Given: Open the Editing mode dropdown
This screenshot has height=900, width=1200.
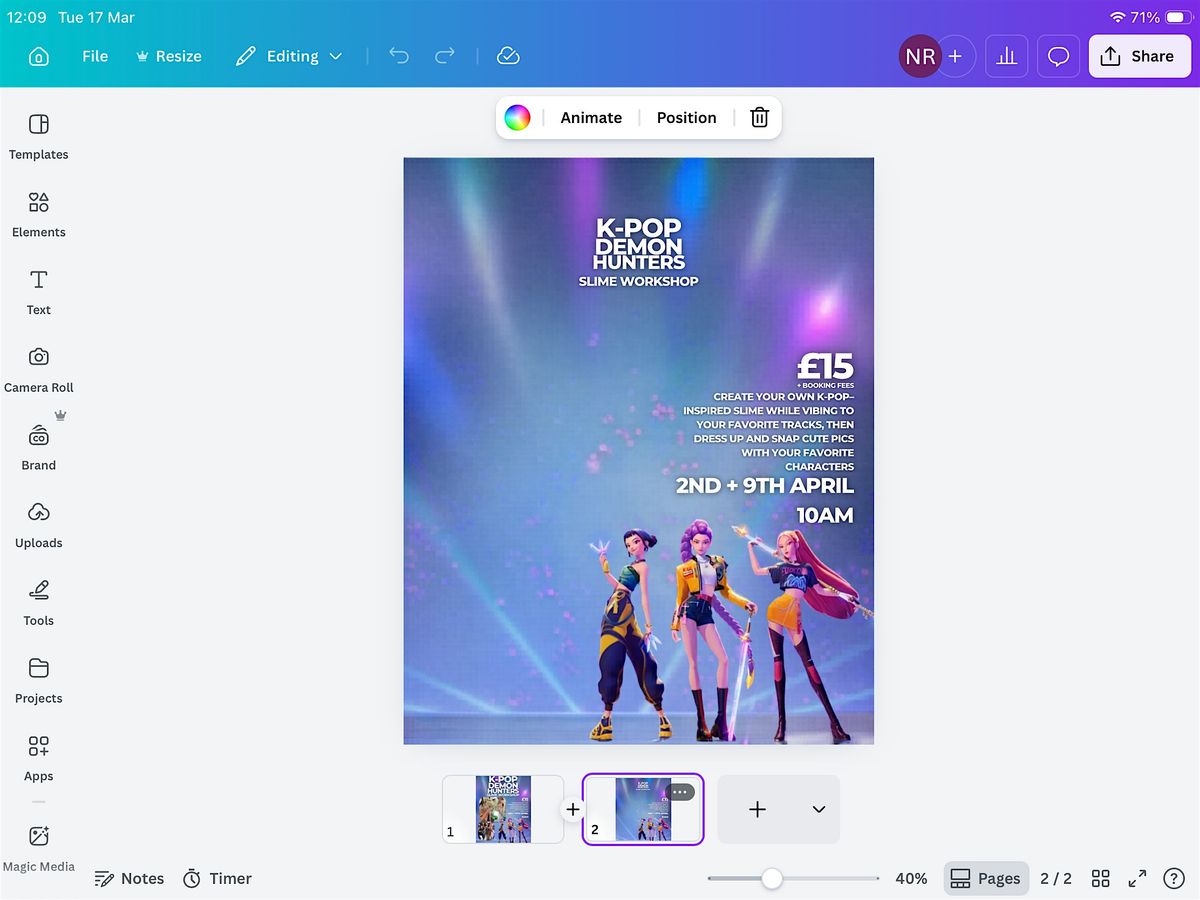Looking at the screenshot, I should coord(289,57).
